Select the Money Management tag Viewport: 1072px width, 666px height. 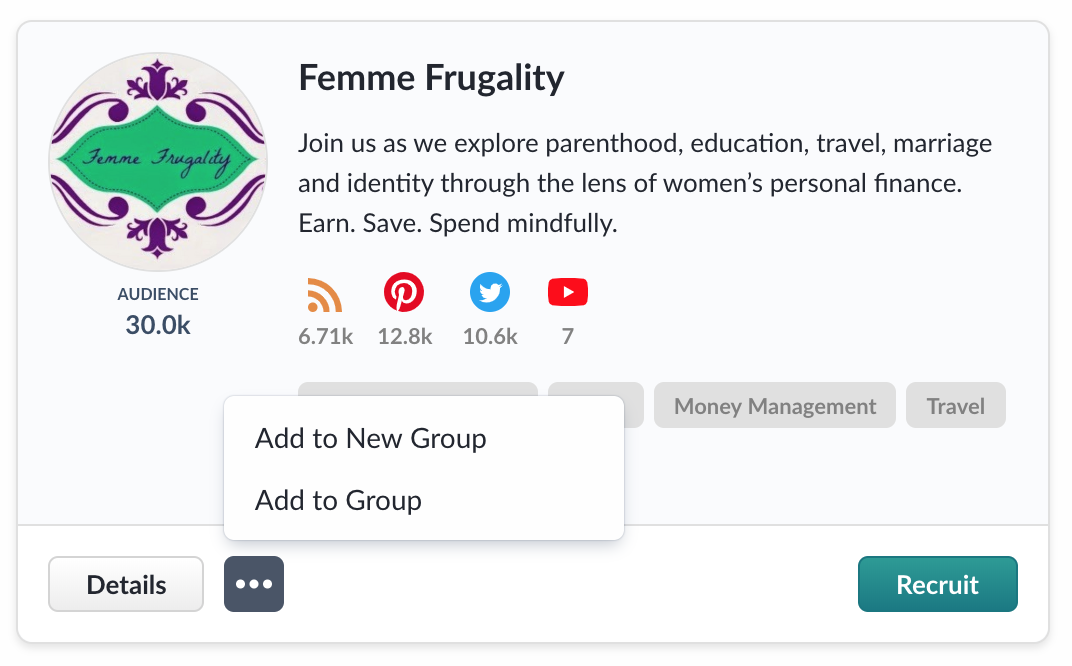point(775,405)
